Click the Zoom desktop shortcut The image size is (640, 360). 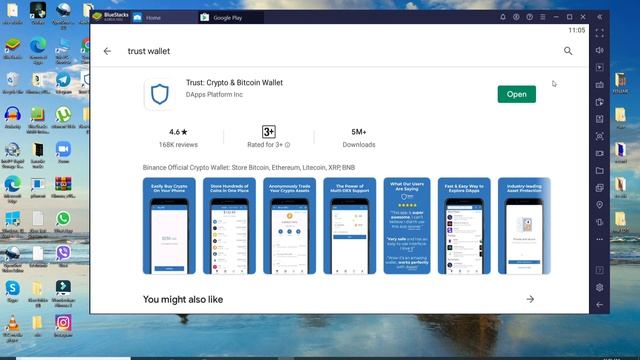click(63, 152)
